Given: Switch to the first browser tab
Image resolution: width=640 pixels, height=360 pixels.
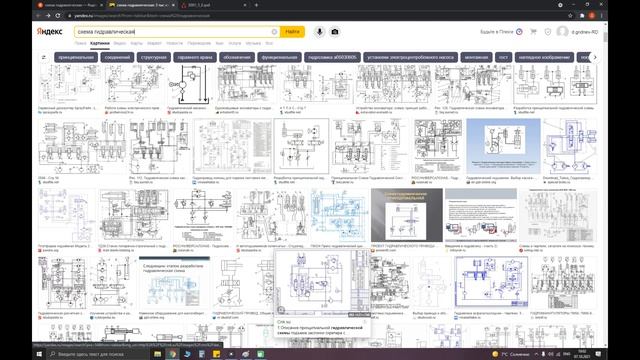Looking at the screenshot, I should pyautogui.click(x=69, y=5).
